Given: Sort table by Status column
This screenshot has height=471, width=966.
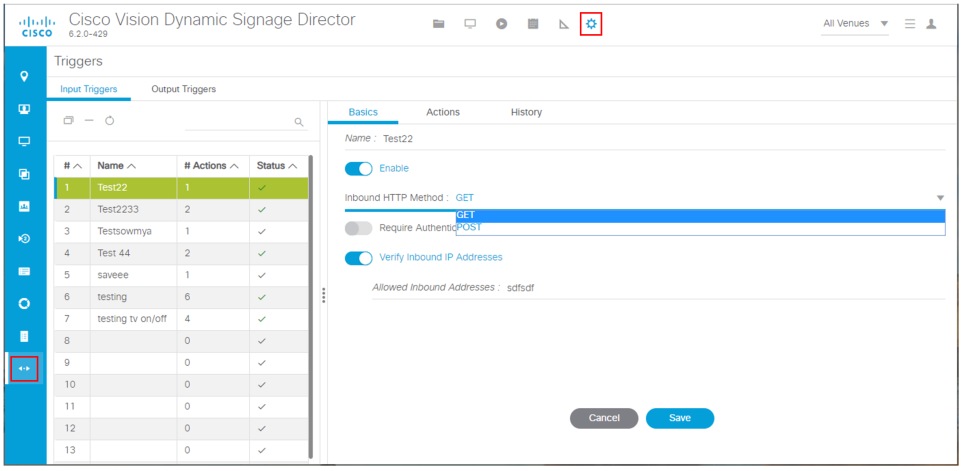Looking at the screenshot, I should tap(277, 166).
